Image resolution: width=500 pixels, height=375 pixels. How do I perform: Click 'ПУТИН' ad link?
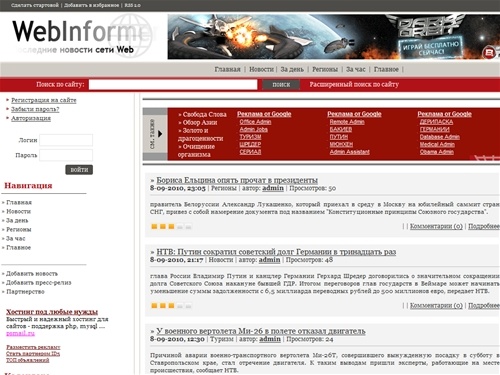[339, 137]
